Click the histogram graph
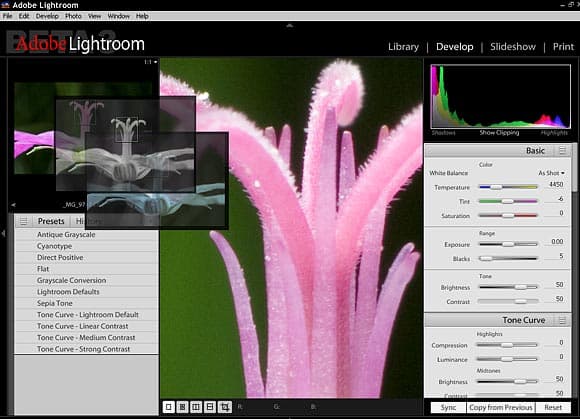Screen dimensions: 580x419 coord(500,96)
